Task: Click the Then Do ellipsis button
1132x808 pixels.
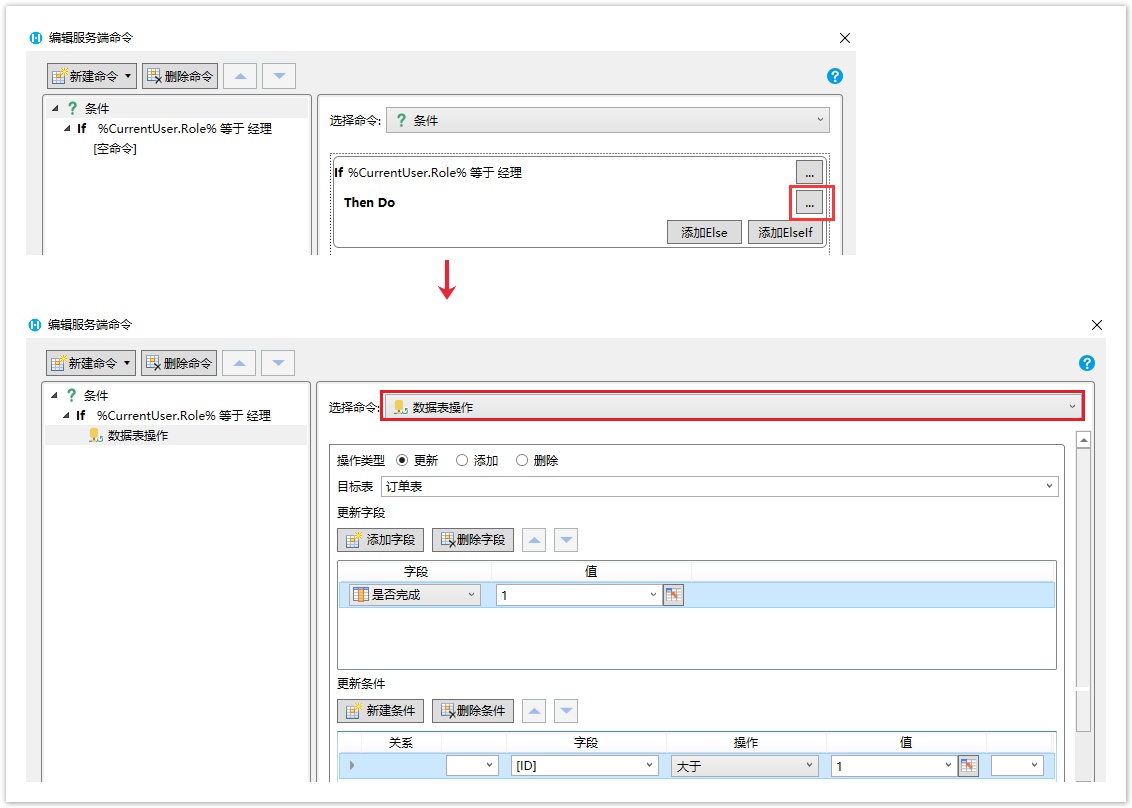Action: [x=809, y=203]
